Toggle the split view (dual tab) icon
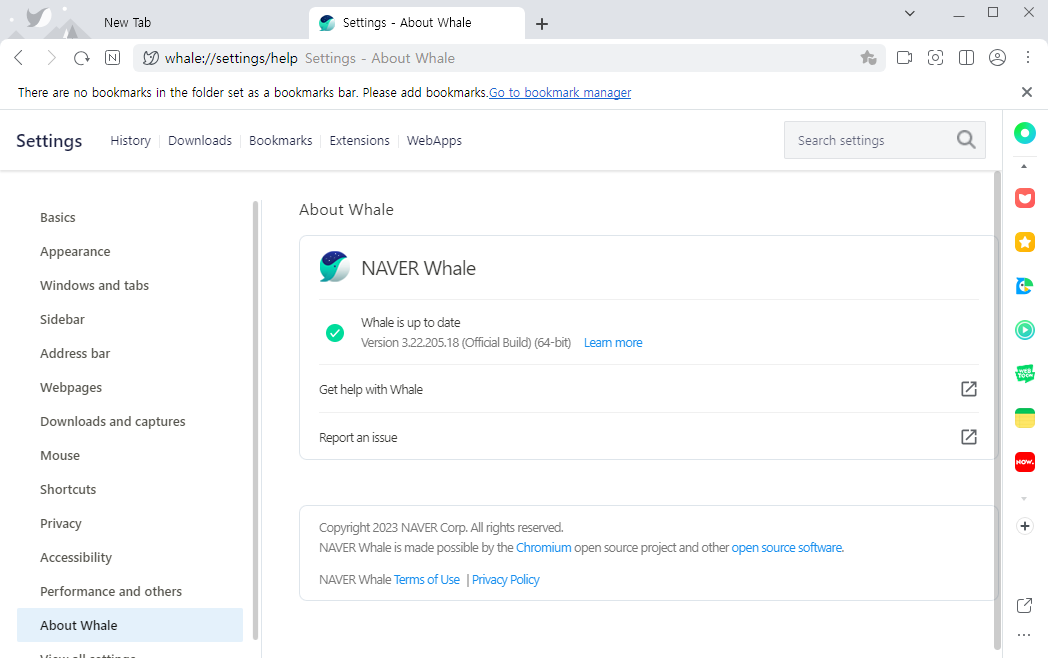 click(966, 58)
